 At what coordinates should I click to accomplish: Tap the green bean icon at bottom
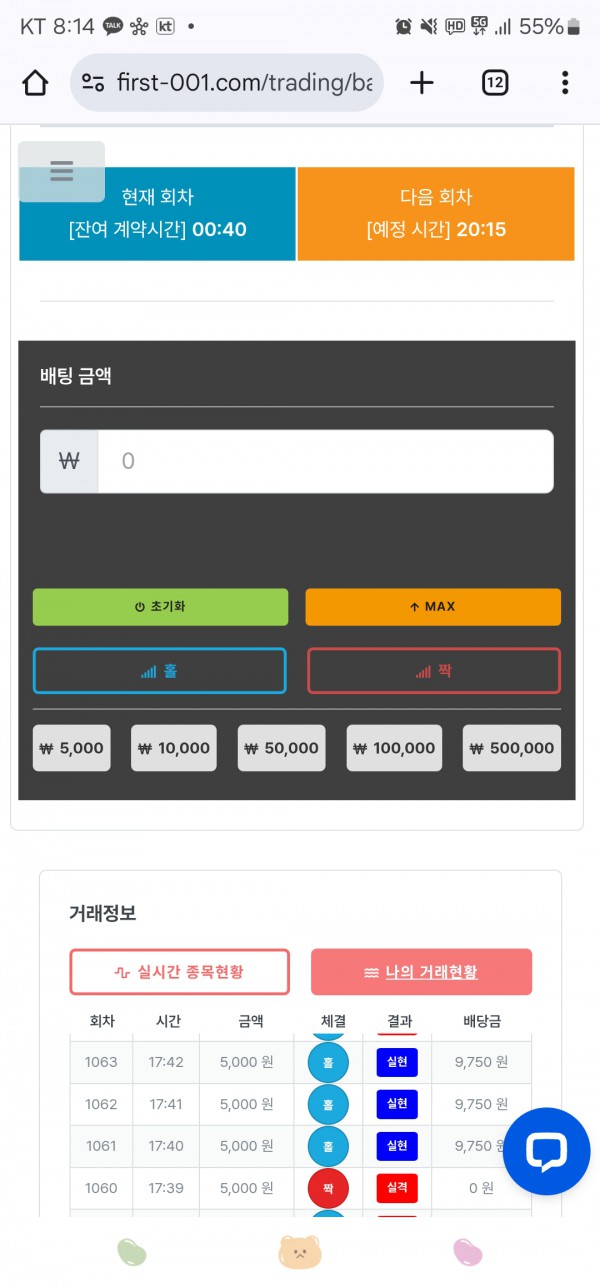tap(132, 1251)
